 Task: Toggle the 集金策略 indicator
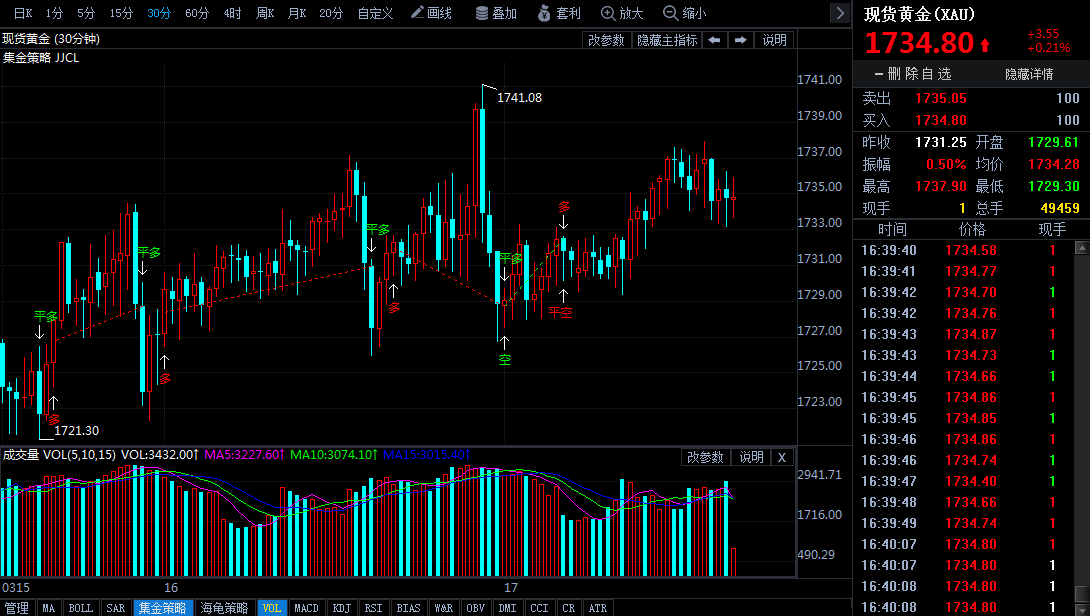pos(163,608)
